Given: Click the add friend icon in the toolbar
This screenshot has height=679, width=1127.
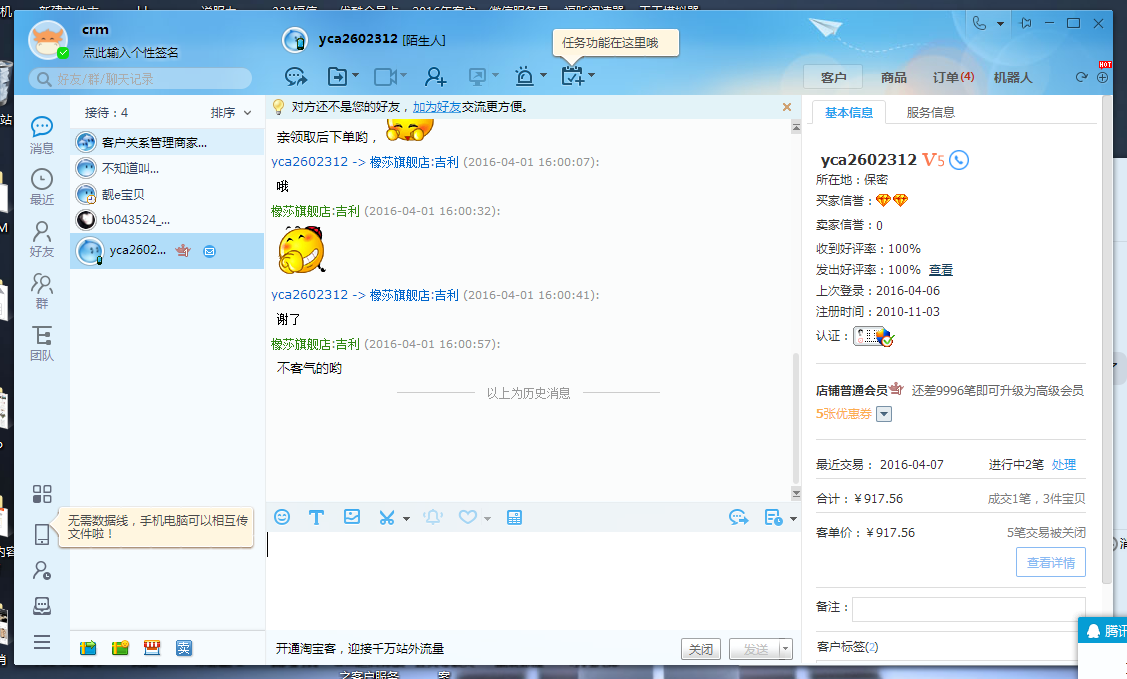Looking at the screenshot, I should coord(436,76).
